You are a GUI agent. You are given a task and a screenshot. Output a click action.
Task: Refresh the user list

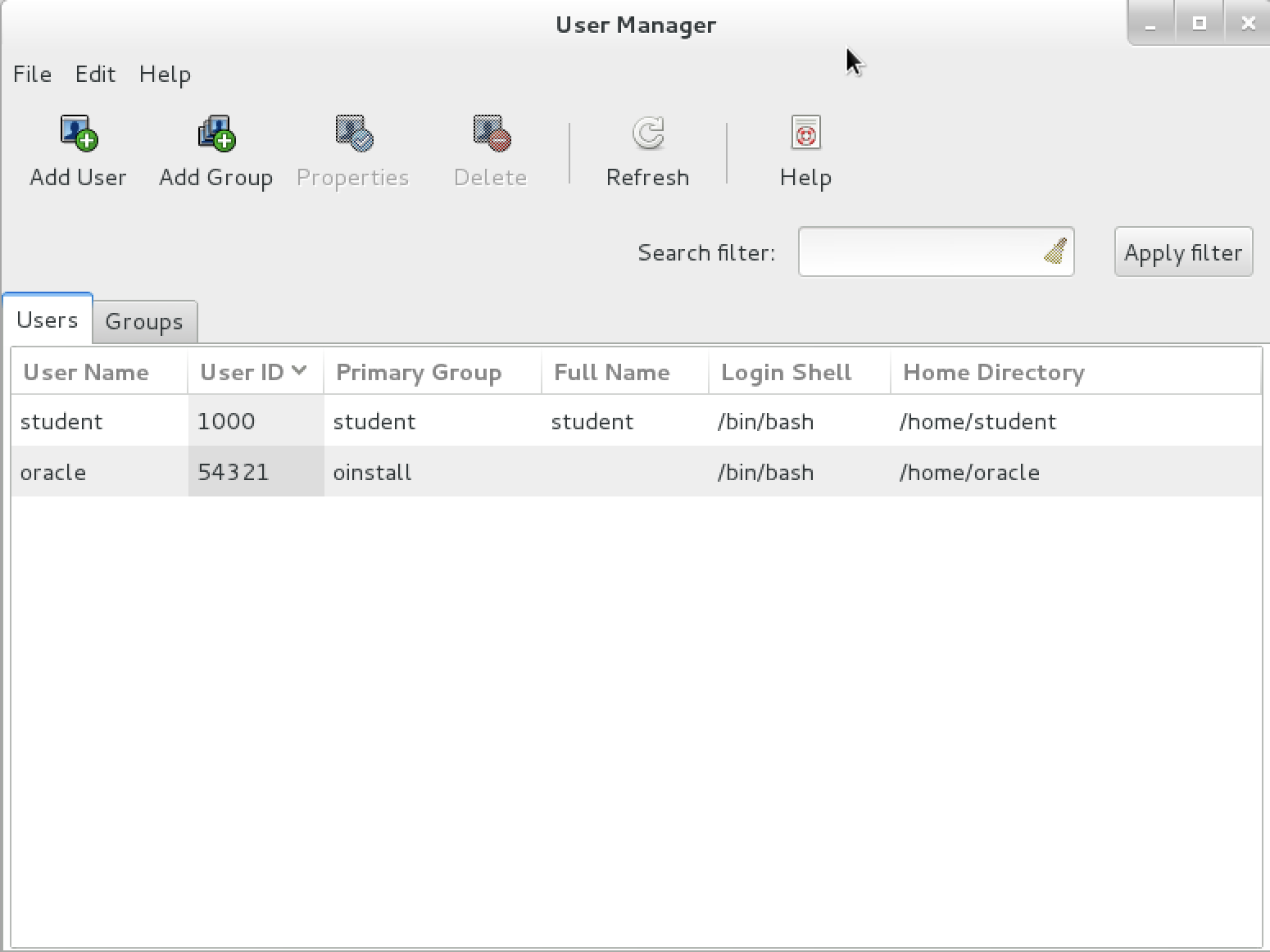pos(648,152)
